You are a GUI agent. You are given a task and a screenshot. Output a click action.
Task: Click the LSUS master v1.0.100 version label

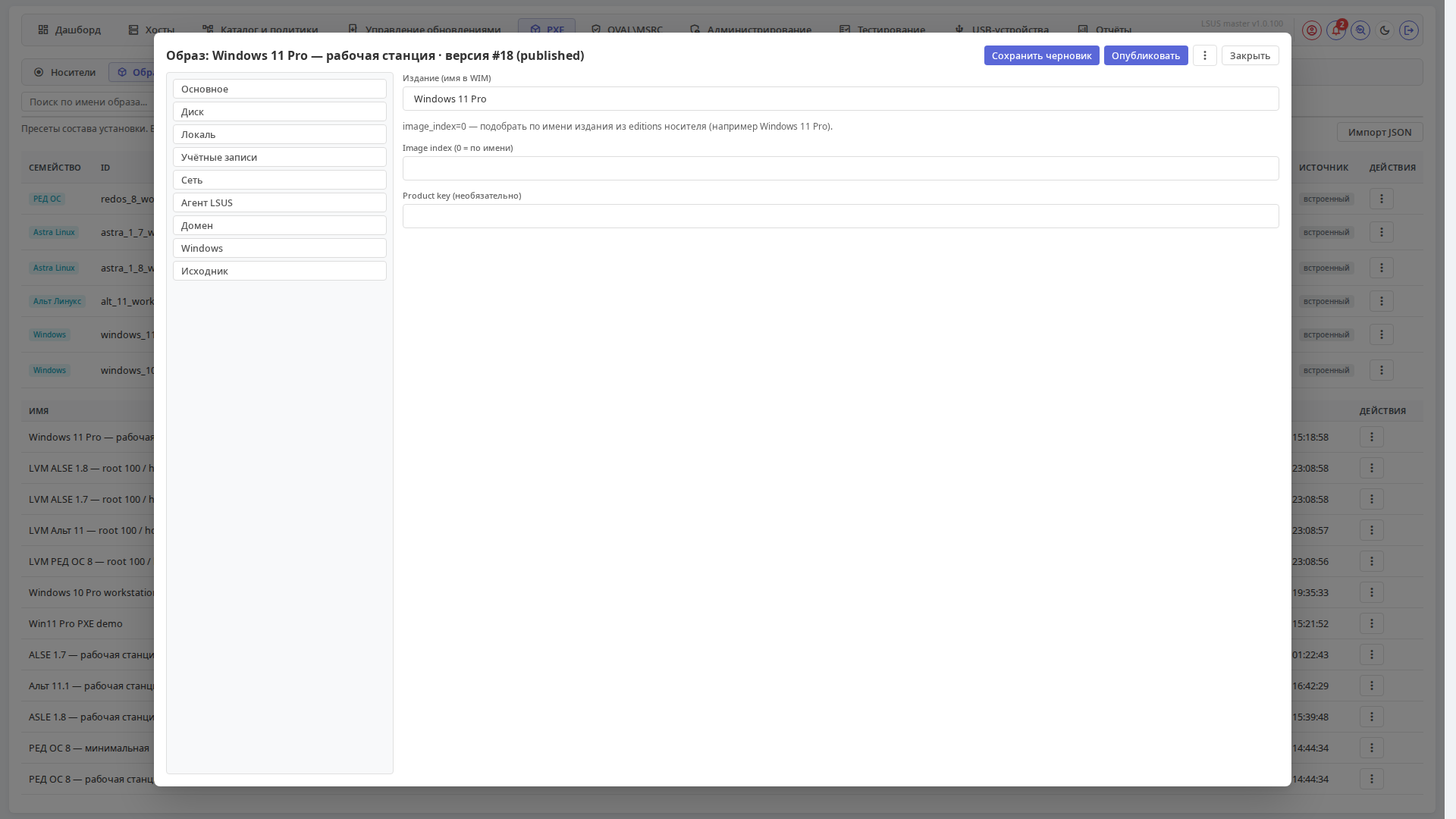point(1242,24)
